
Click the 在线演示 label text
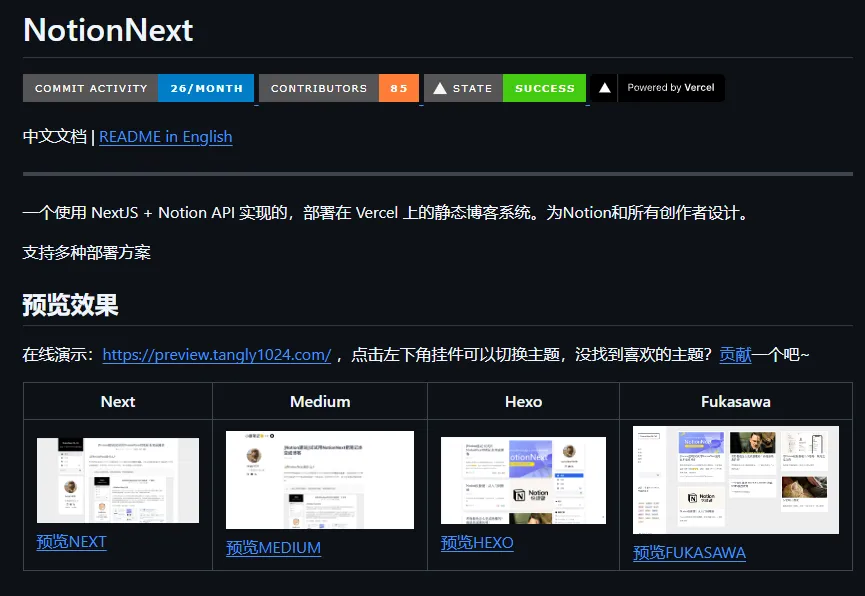click(x=58, y=354)
